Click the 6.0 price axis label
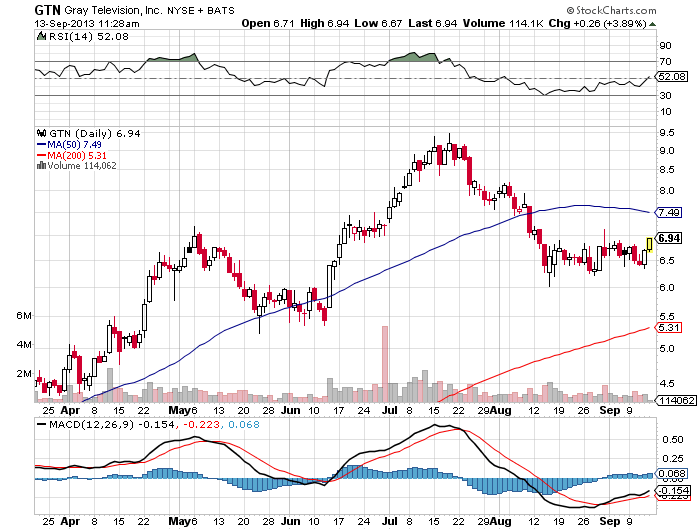The height and width of the screenshot is (530, 700). click(667, 288)
